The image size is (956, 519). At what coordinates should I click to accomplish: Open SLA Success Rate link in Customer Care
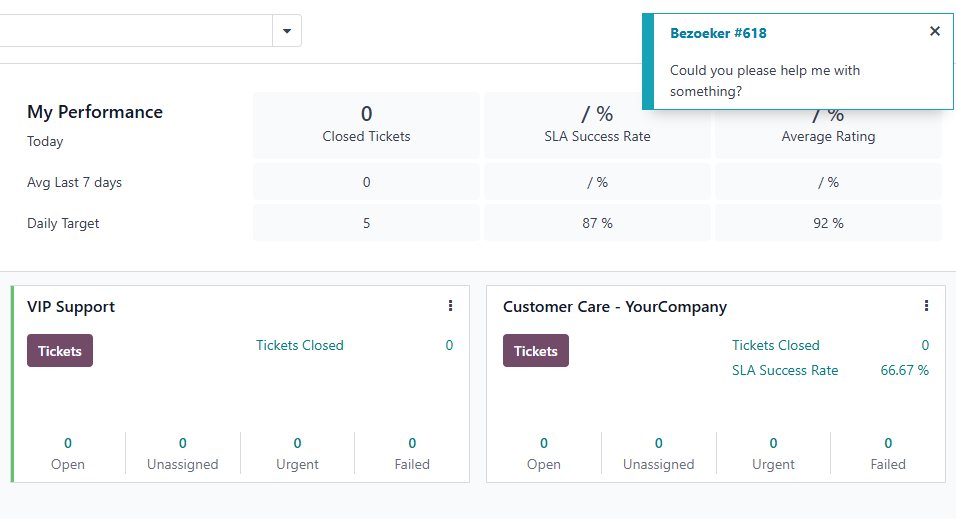[x=785, y=370]
